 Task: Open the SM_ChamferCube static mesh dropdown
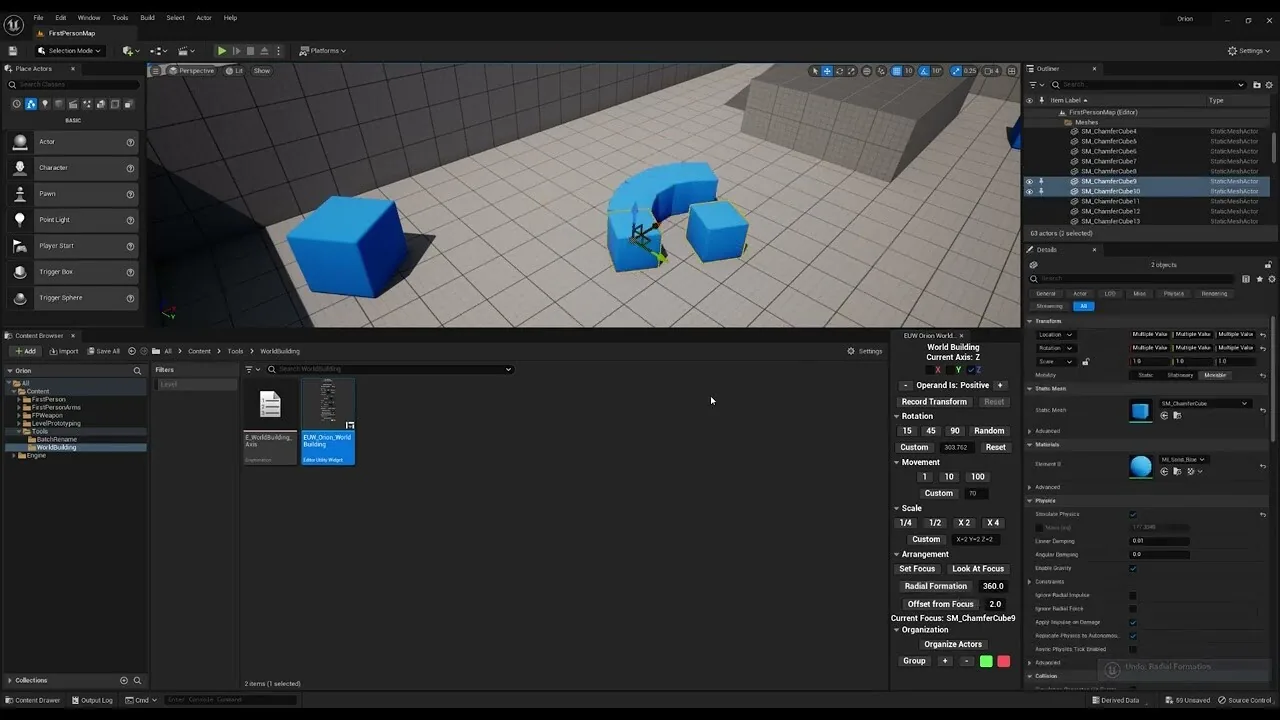(x=1205, y=404)
